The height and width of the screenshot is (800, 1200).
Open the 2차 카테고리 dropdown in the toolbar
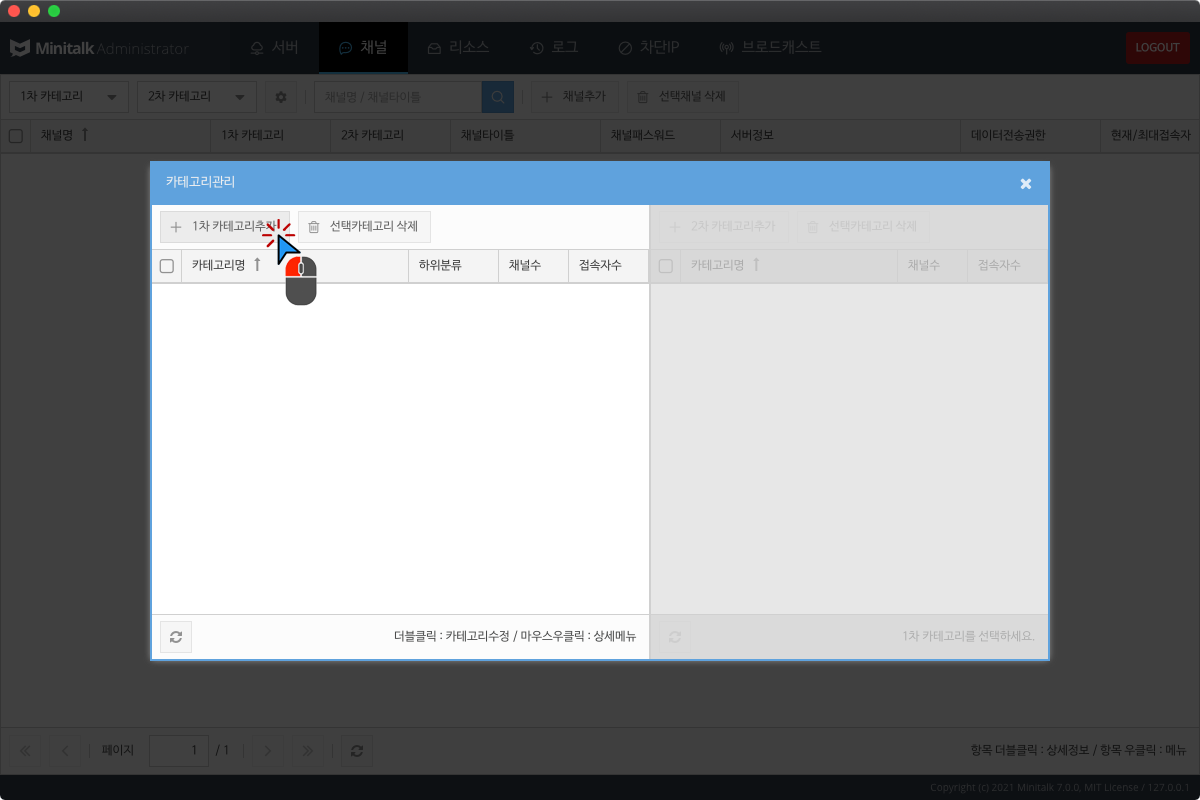pos(197,97)
